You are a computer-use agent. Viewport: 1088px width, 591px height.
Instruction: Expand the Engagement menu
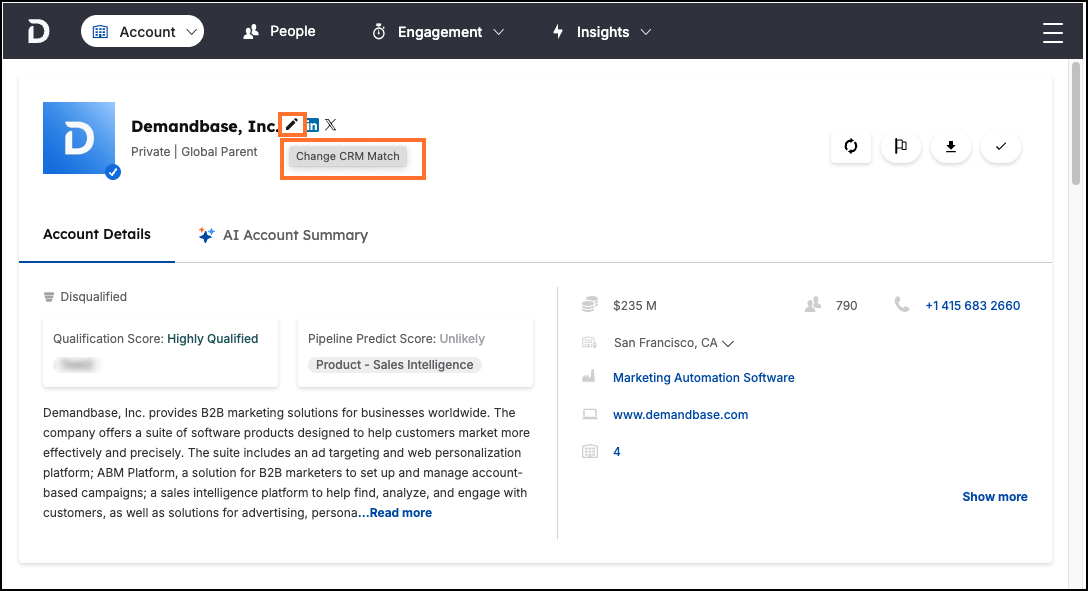pyautogui.click(x=439, y=32)
